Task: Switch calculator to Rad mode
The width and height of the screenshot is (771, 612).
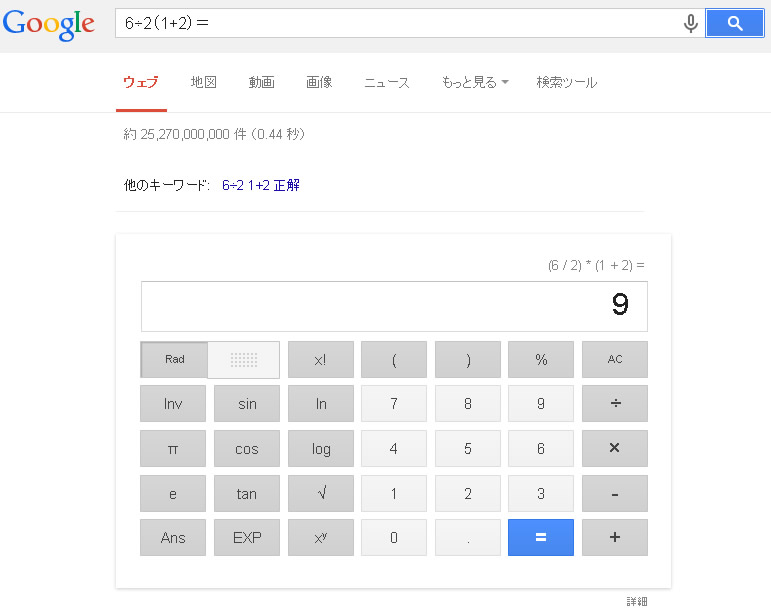Action: click(174, 360)
